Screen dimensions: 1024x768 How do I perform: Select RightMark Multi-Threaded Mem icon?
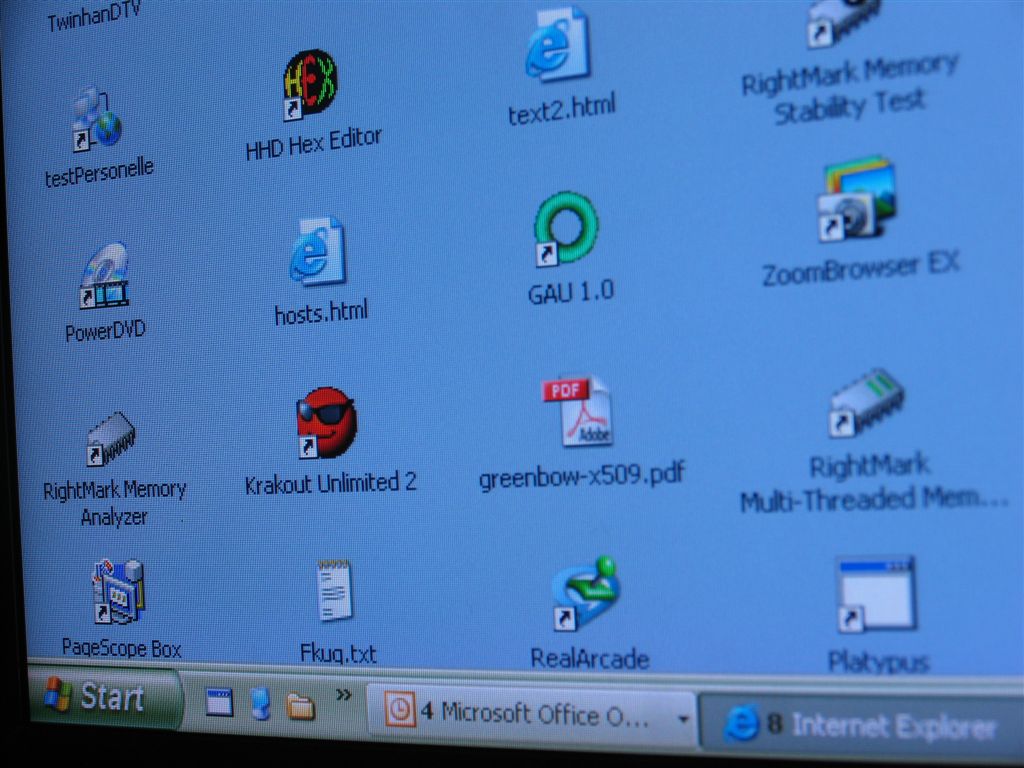(x=866, y=402)
